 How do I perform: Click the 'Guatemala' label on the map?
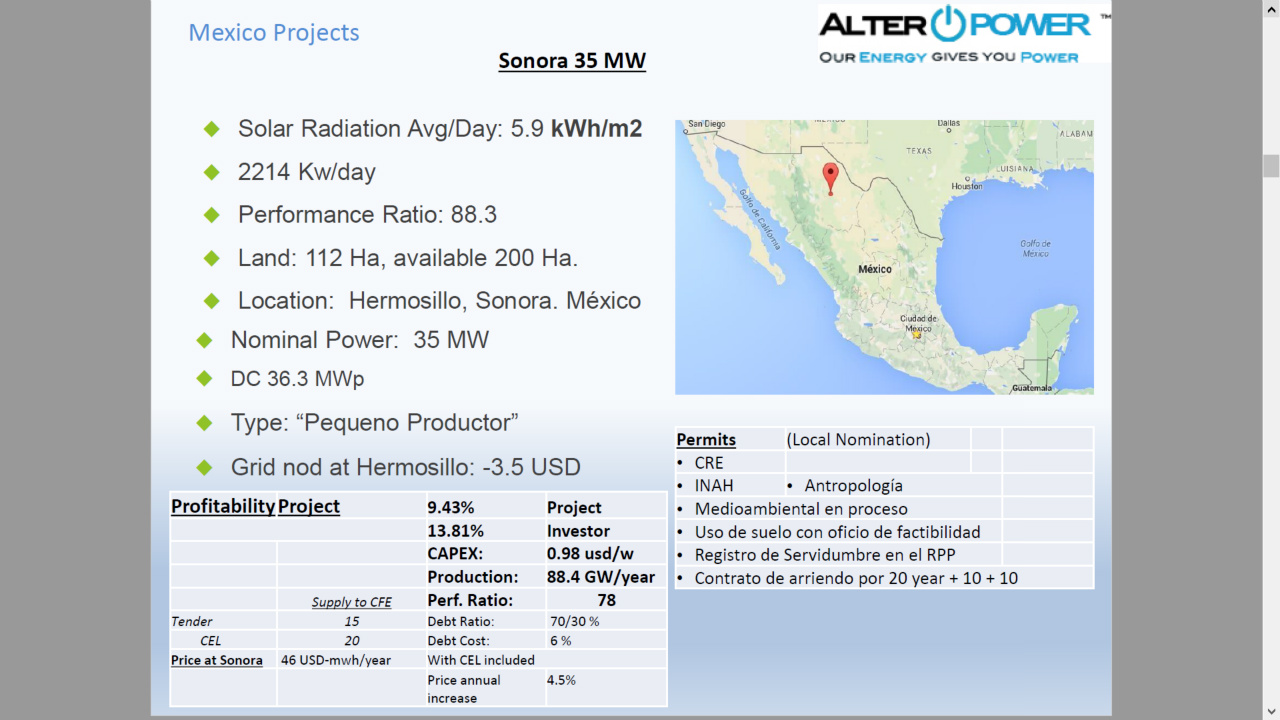point(1031,388)
